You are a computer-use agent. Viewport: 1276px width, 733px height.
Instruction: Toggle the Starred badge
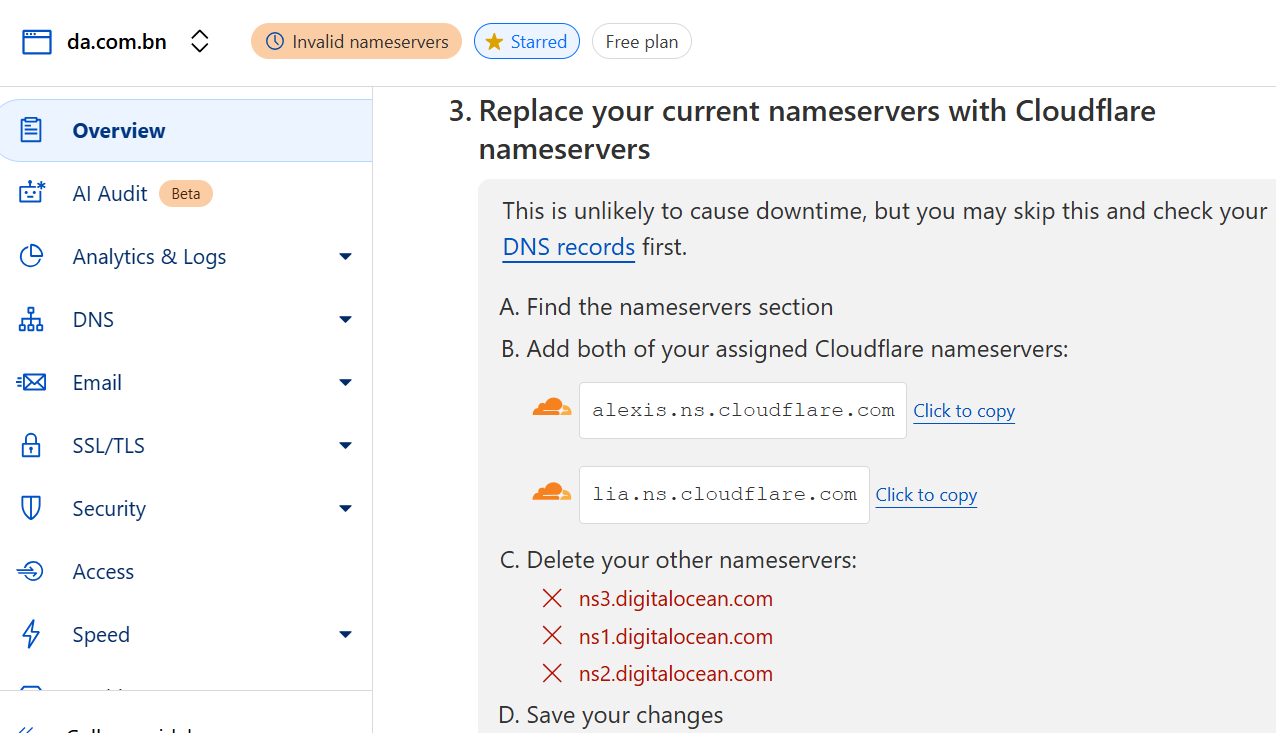(x=527, y=41)
